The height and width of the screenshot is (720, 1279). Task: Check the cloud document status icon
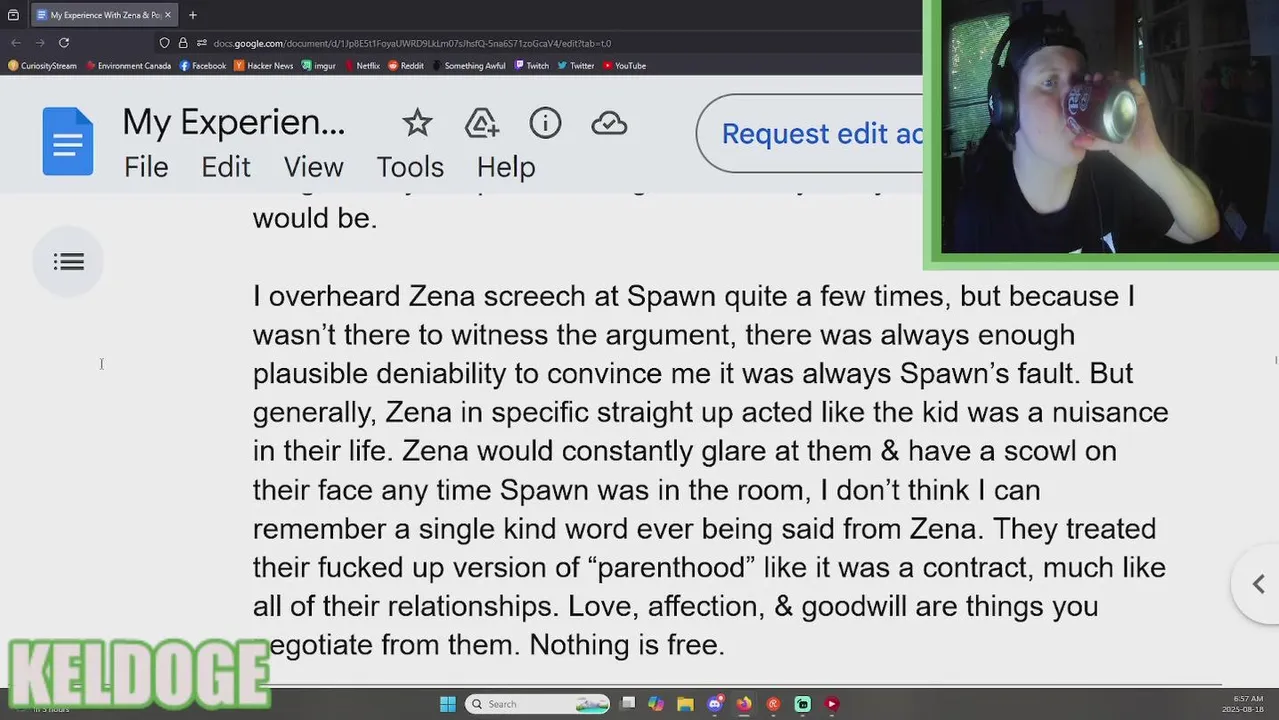[609, 124]
